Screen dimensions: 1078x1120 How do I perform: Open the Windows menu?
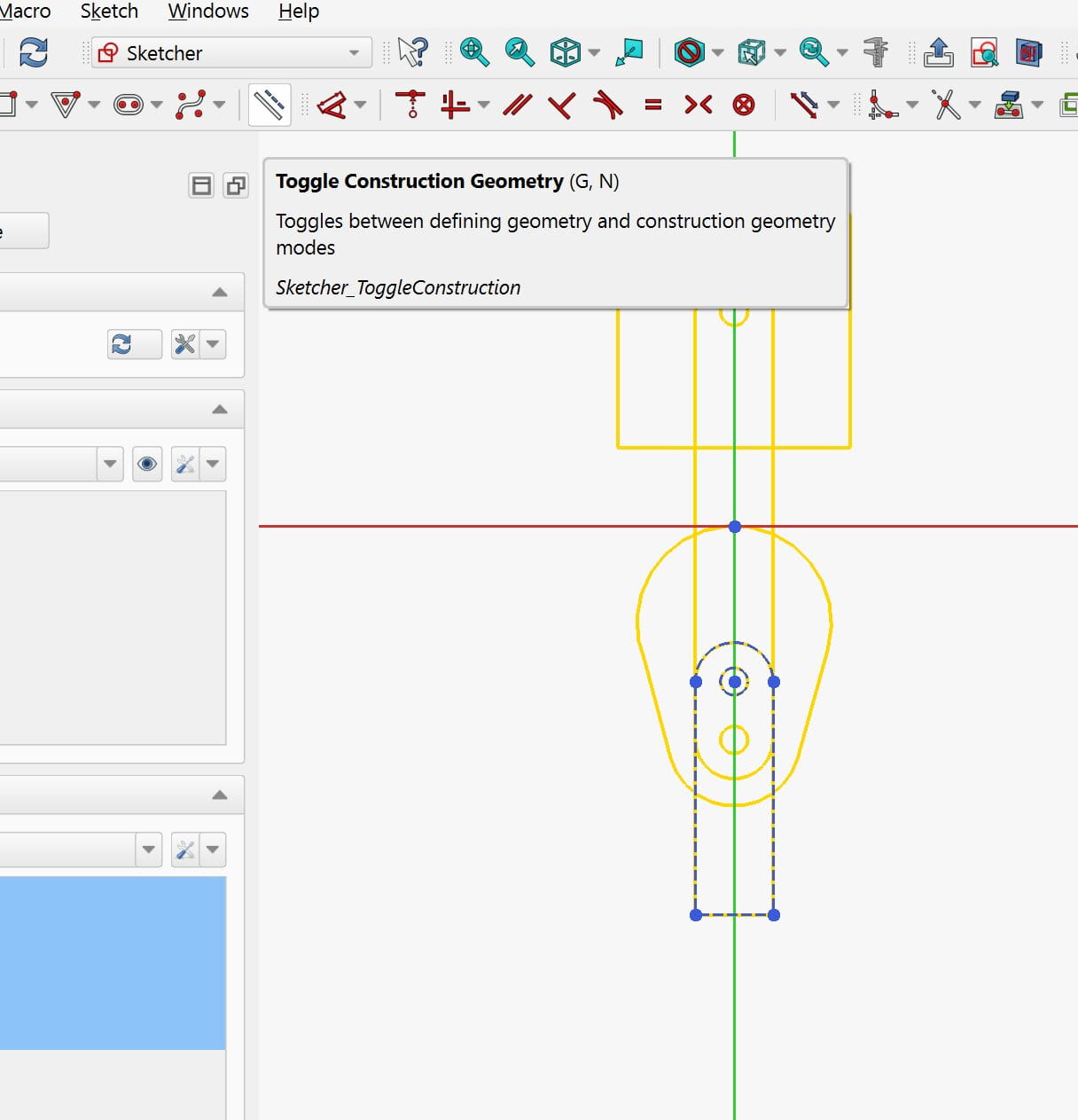[x=208, y=12]
